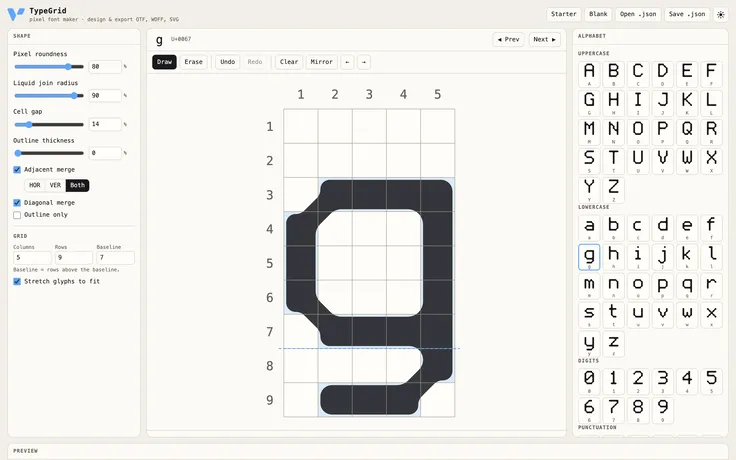Choose Both merge direction

(x=77, y=185)
